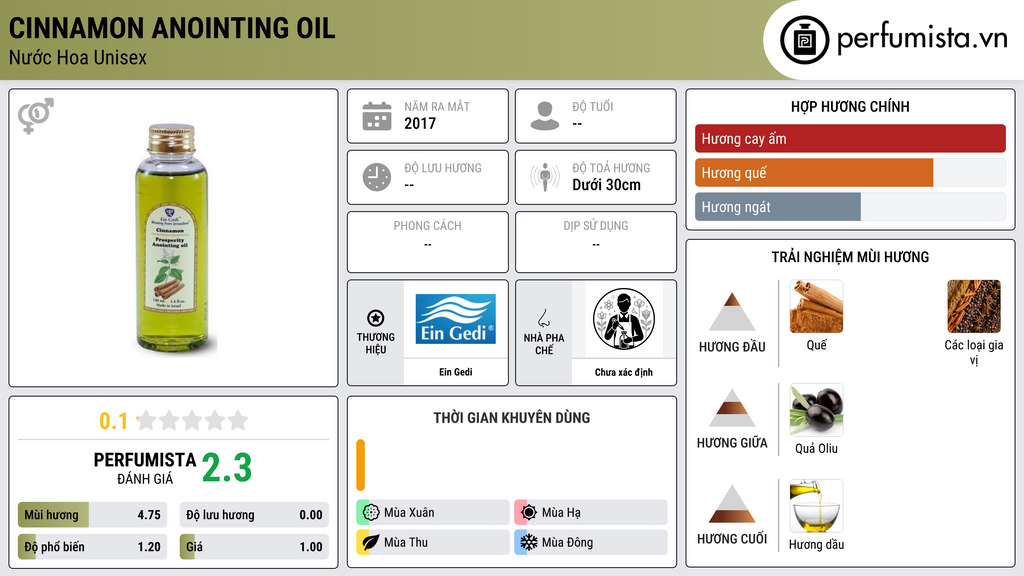Select the Mùa Đông season chip
Screen dimensions: 1024x576
(591, 542)
